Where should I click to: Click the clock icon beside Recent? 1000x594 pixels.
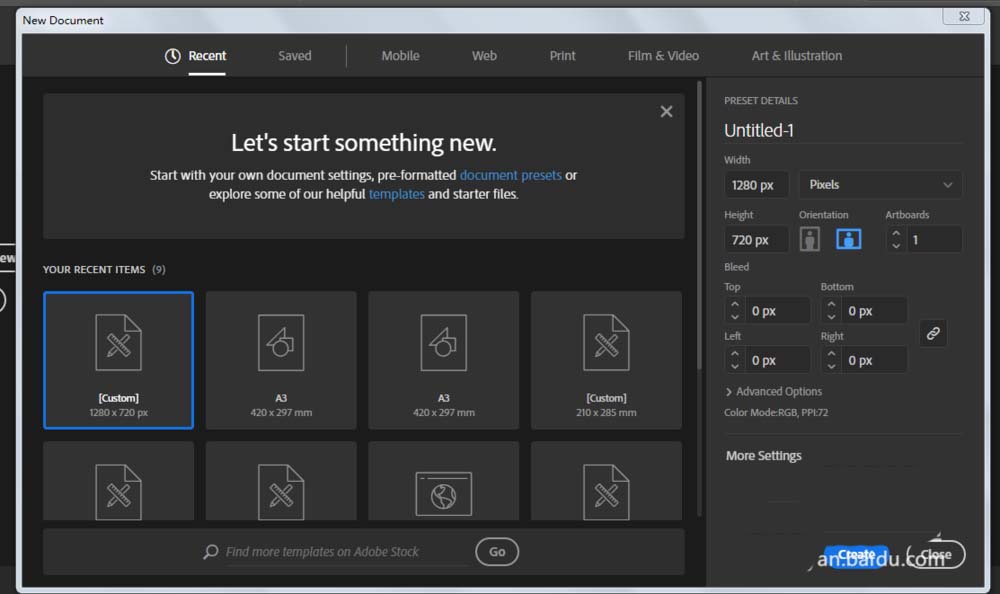tap(172, 56)
